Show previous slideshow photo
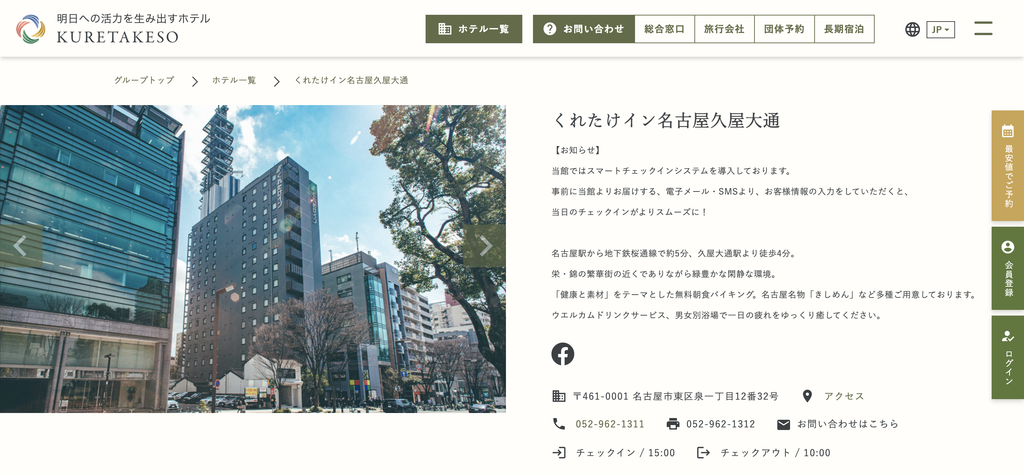Image resolution: width=1024 pixels, height=474 pixels. [x=21, y=246]
